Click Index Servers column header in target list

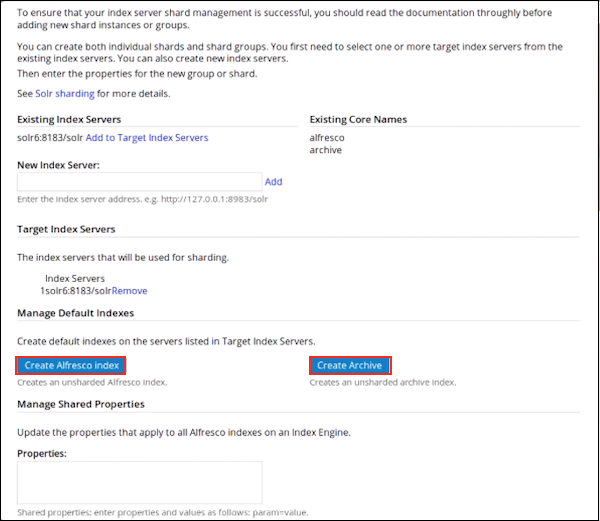[x=75, y=278]
